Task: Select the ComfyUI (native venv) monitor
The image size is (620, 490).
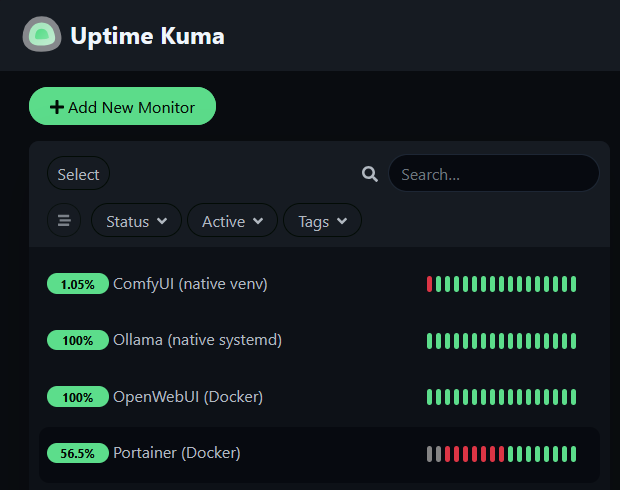Action: pos(319,284)
